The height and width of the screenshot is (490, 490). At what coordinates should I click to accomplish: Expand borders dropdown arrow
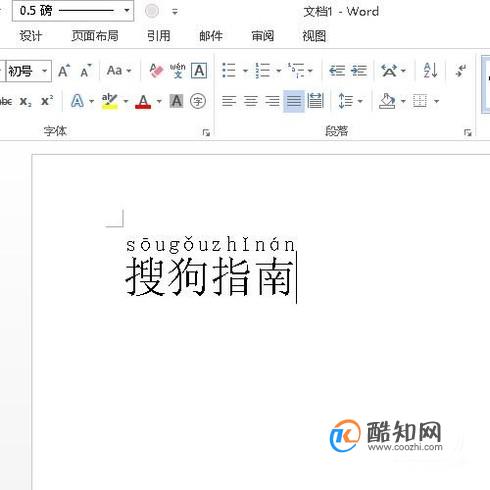(x=436, y=101)
